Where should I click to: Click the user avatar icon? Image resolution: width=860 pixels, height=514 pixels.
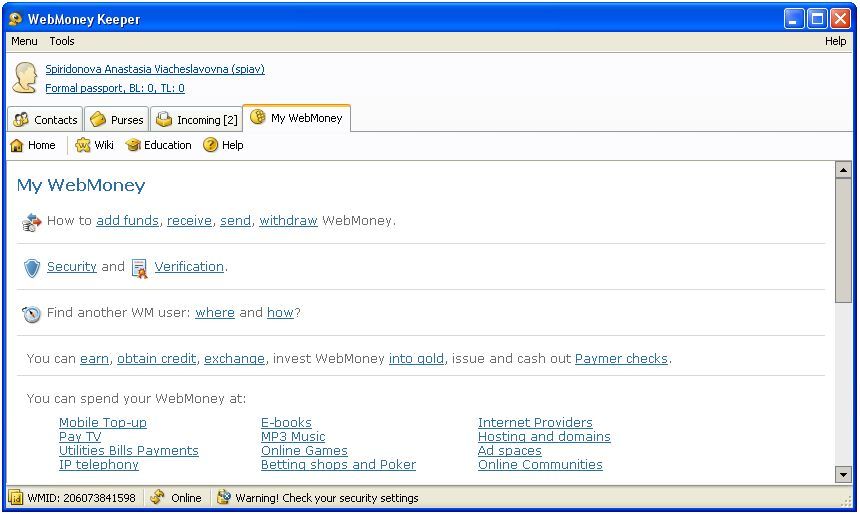(x=25, y=77)
